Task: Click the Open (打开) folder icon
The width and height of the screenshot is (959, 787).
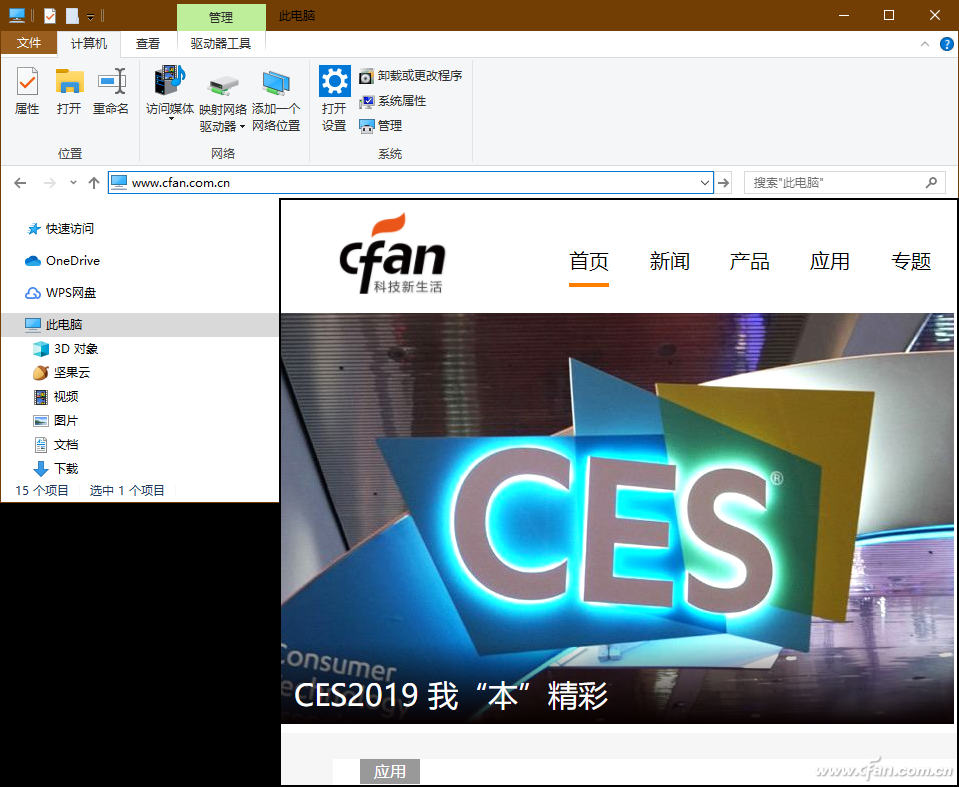Action: pos(69,91)
